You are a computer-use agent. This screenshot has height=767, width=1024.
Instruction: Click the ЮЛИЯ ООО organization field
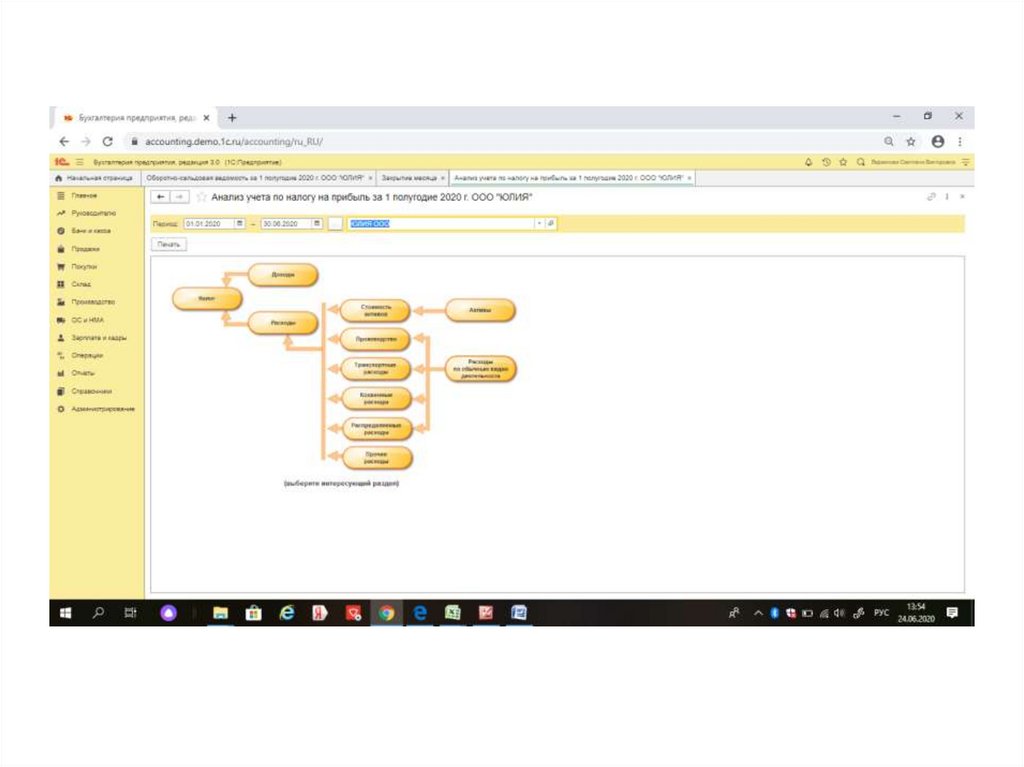(x=440, y=224)
